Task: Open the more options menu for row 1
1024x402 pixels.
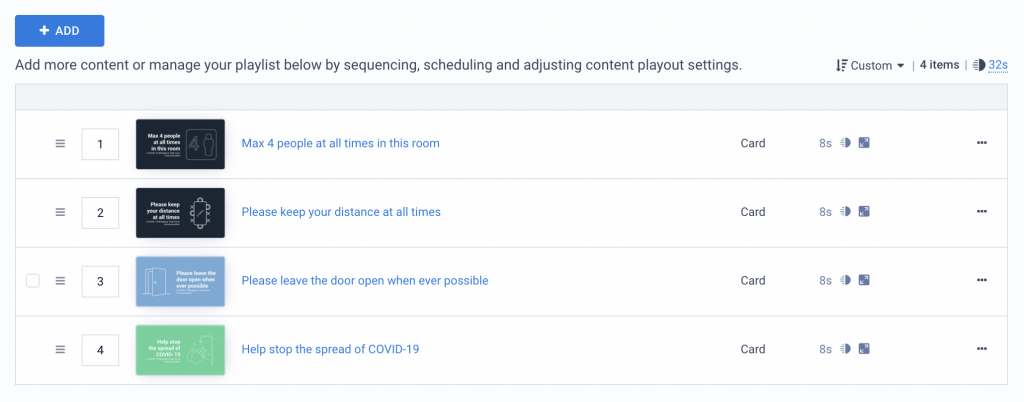Action: (x=982, y=144)
